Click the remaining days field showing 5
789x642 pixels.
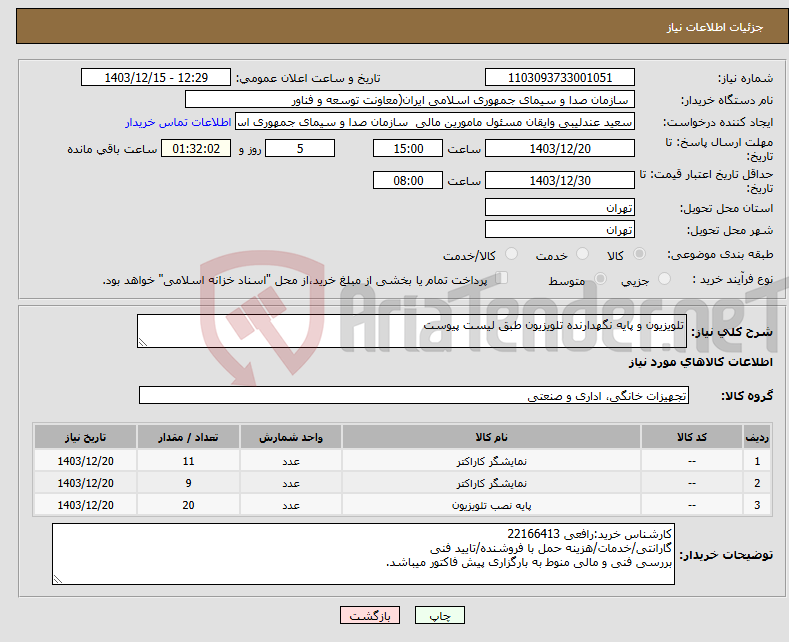coord(300,148)
